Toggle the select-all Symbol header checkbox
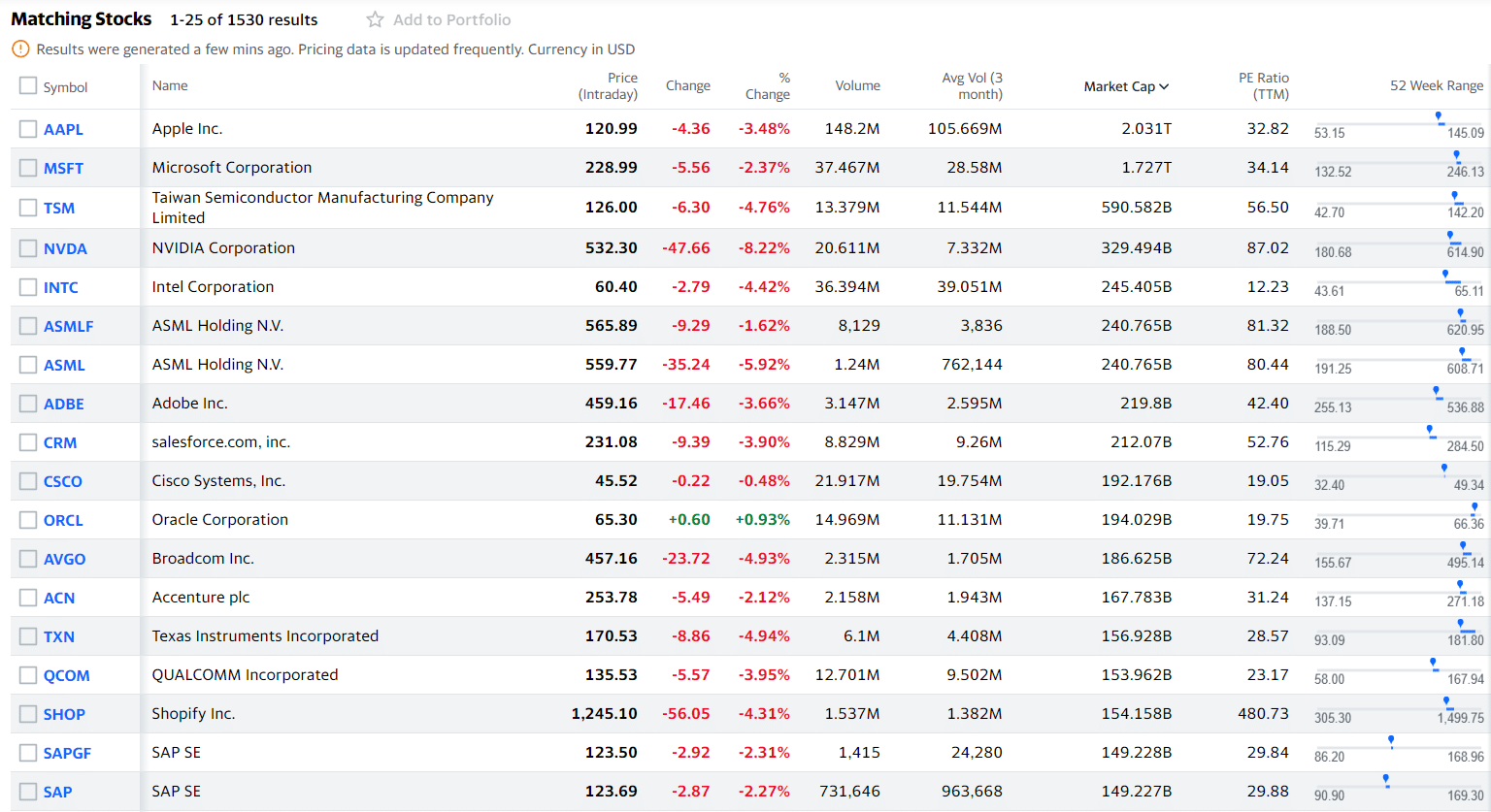The height and width of the screenshot is (812, 1491). (x=28, y=86)
